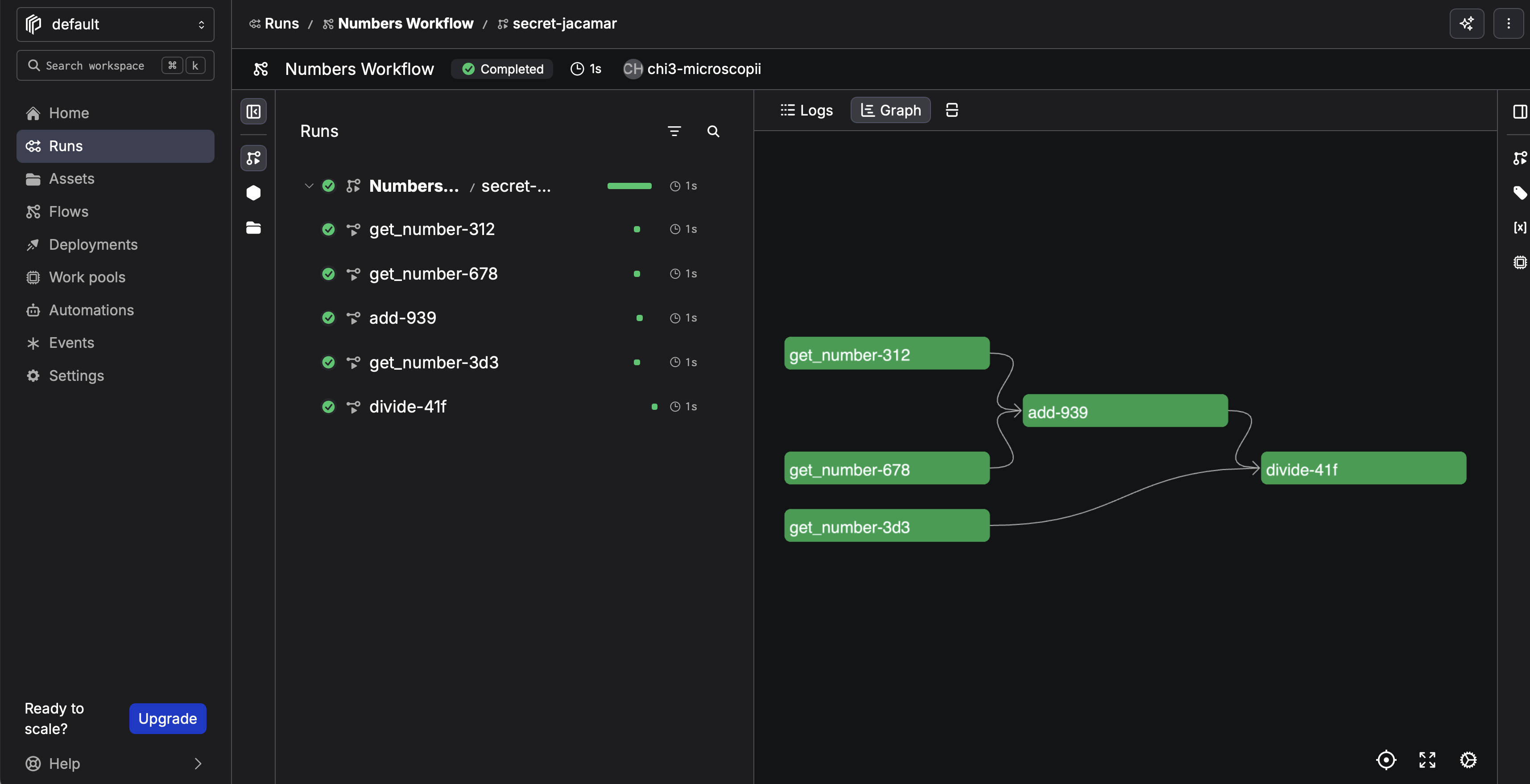Open Automations in the sidebar
The height and width of the screenshot is (784, 1530).
(115, 310)
